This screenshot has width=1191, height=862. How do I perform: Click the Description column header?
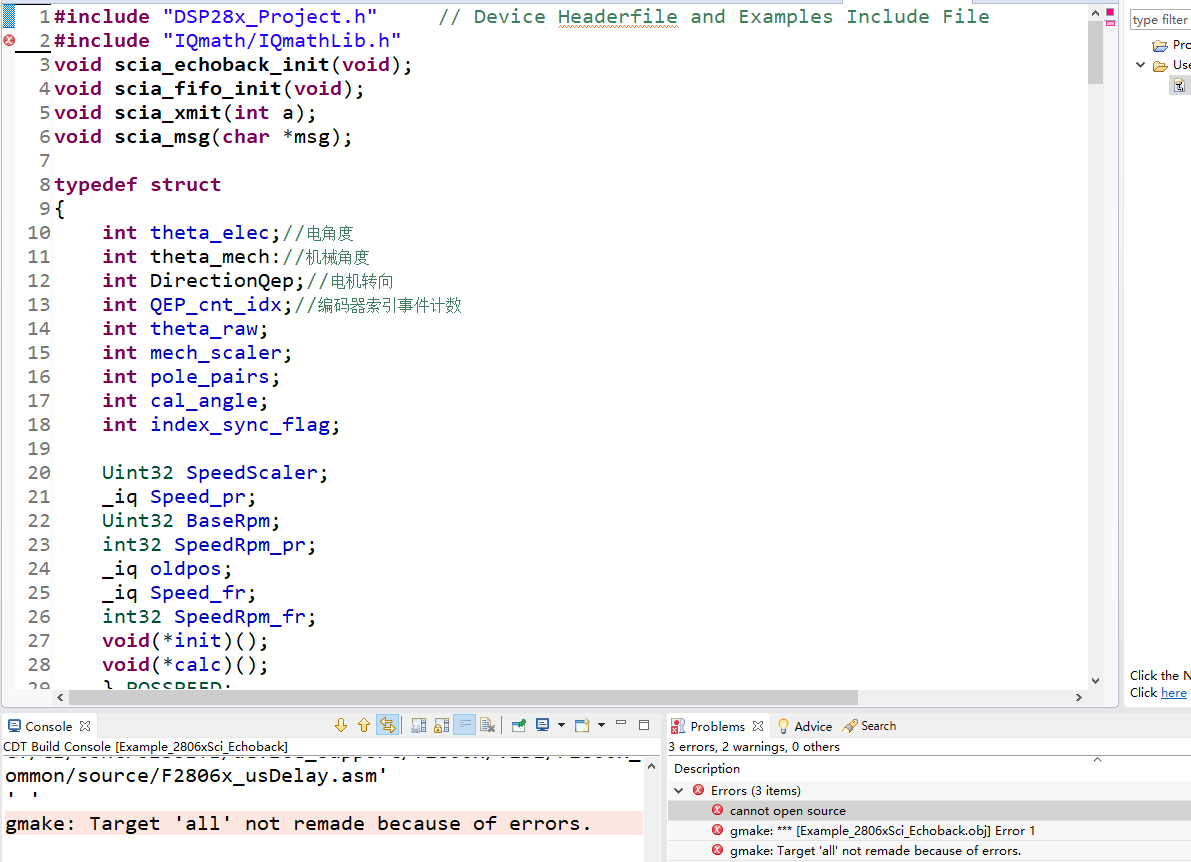706,769
